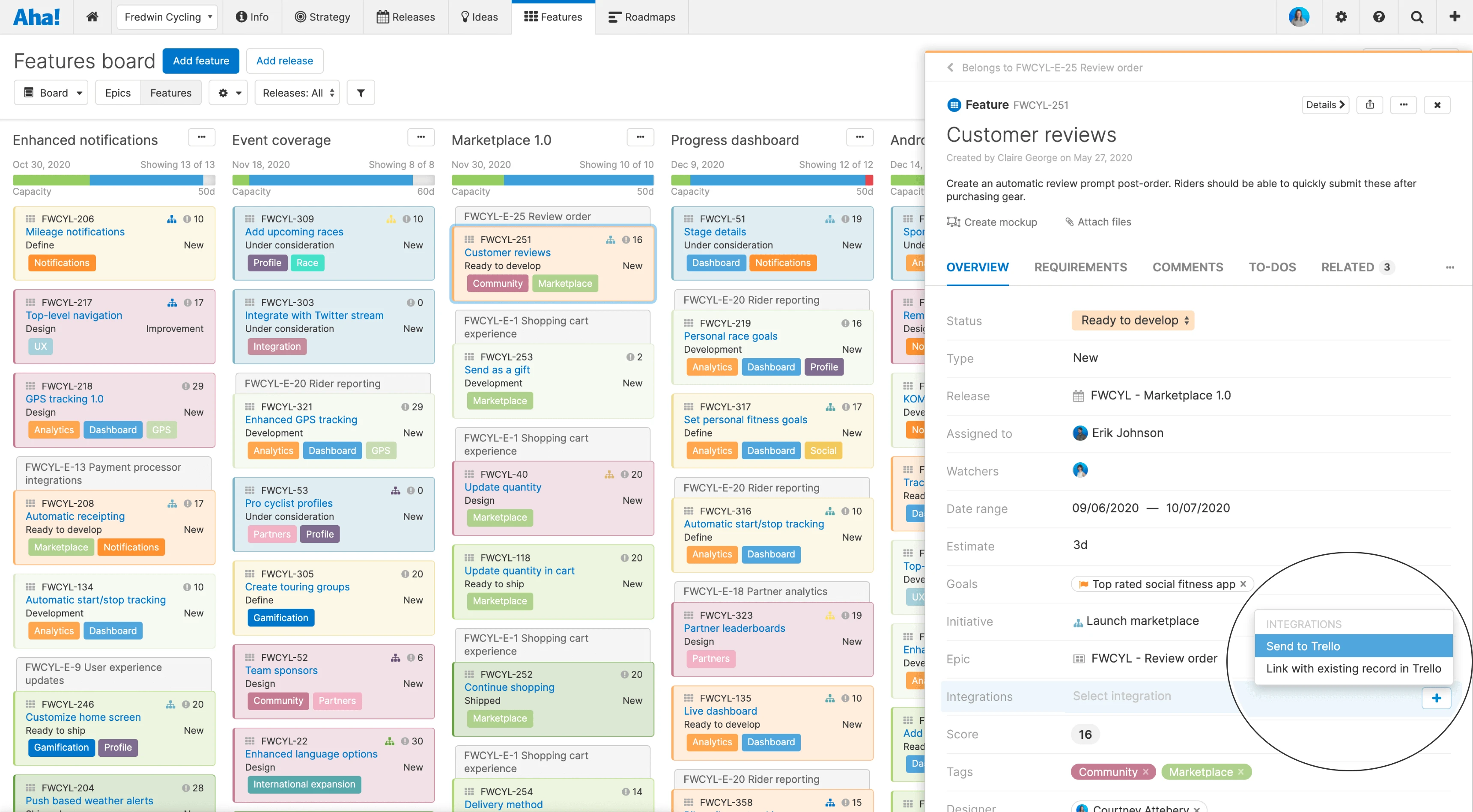
Task: Click the Attach files paperclip icon
Action: (x=1069, y=222)
